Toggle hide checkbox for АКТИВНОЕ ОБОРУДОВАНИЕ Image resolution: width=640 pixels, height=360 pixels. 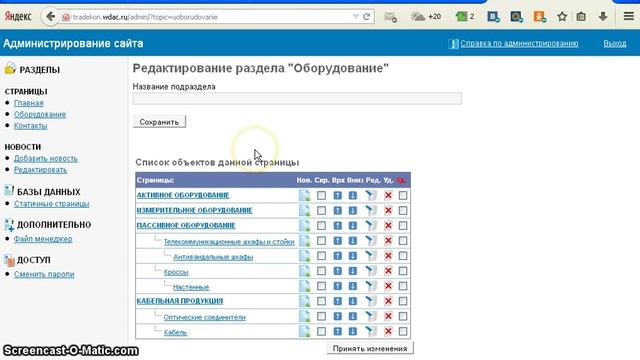coord(321,196)
